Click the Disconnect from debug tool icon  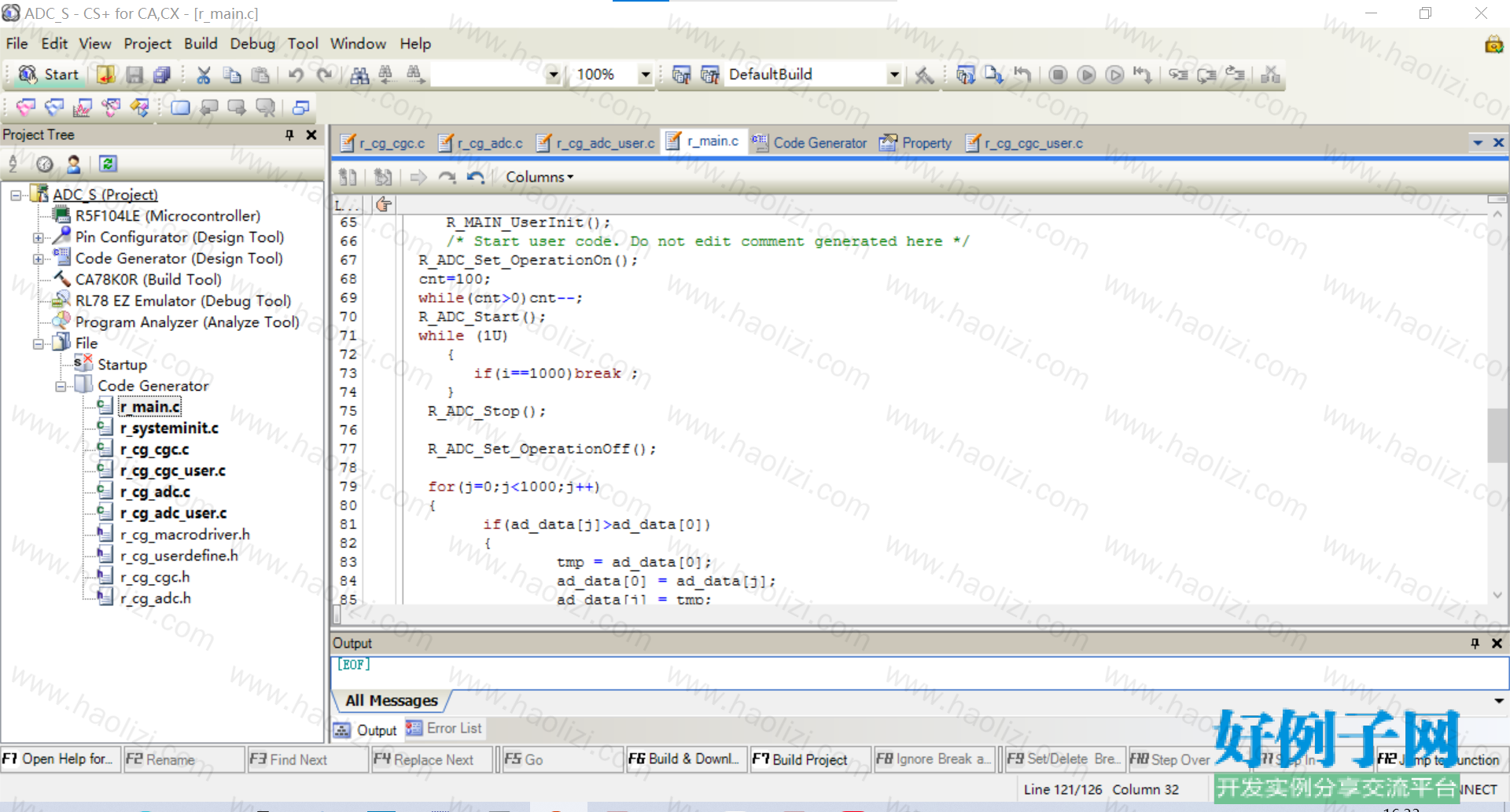pyautogui.click(x=1270, y=75)
